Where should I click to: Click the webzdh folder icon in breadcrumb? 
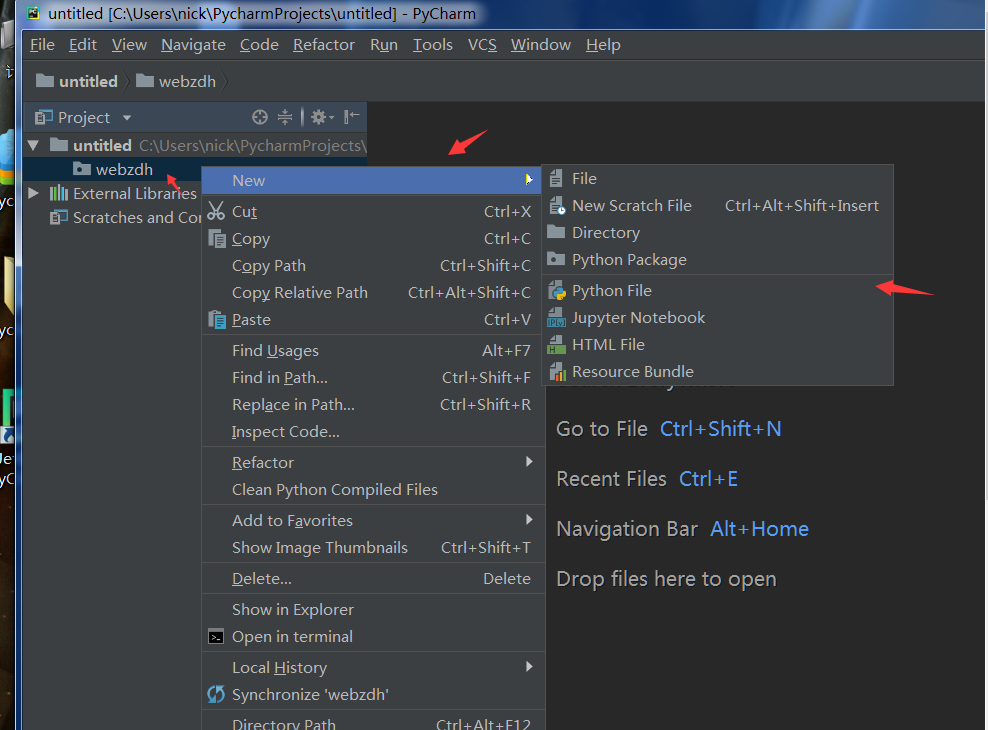click(145, 81)
